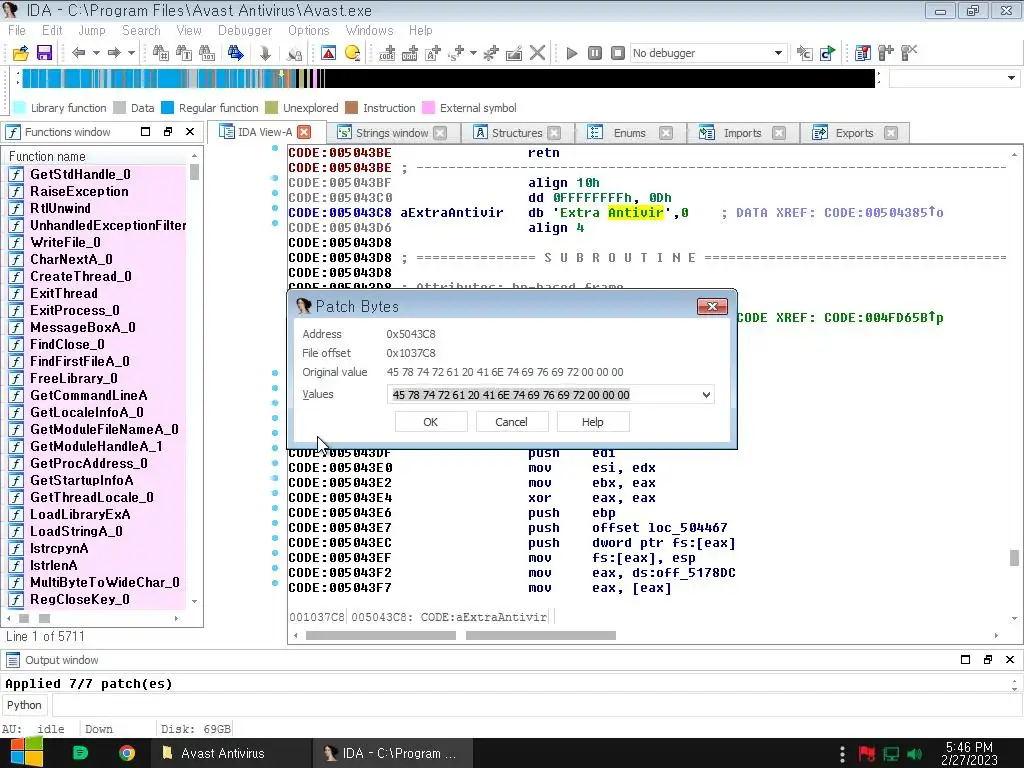Click the Library function cyan color swatch
Viewport: 1024px width, 768px height.
pyautogui.click(x=20, y=108)
